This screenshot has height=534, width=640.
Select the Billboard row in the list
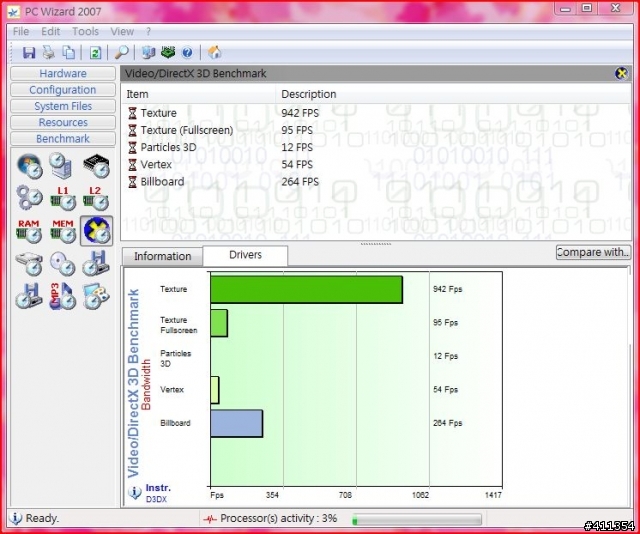[376, 182]
